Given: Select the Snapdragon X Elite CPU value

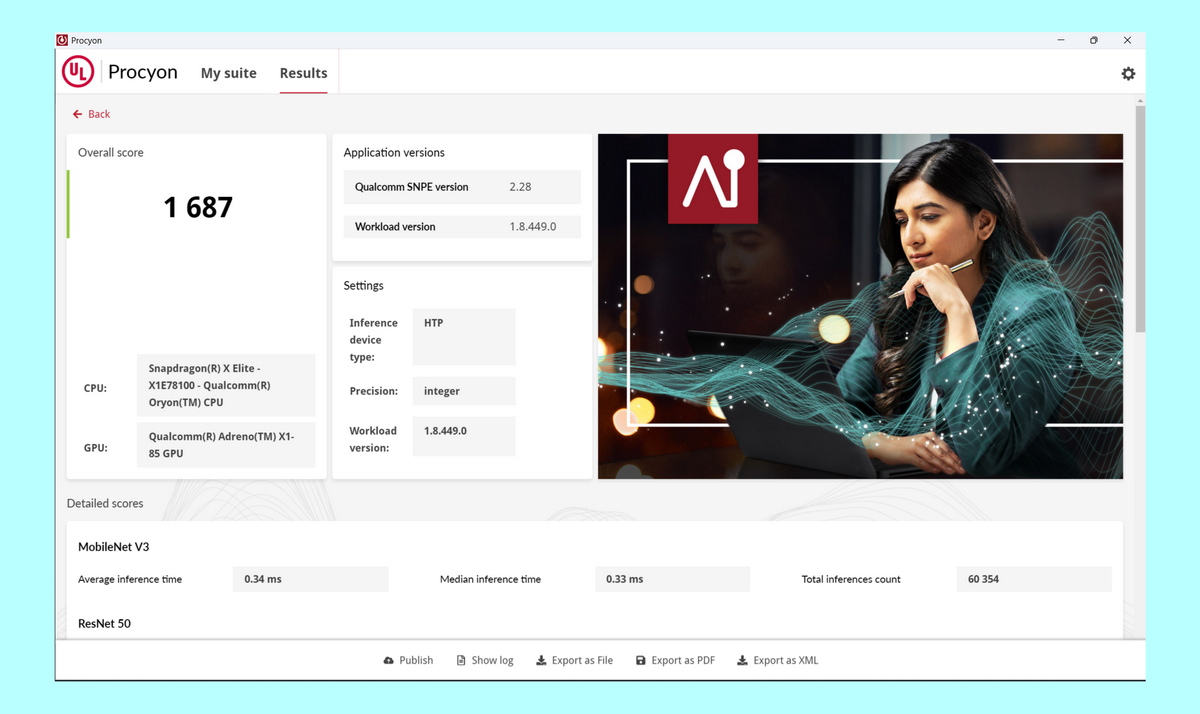Looking at the screenshot, I should pyautogui.click(x=226, y=385).
